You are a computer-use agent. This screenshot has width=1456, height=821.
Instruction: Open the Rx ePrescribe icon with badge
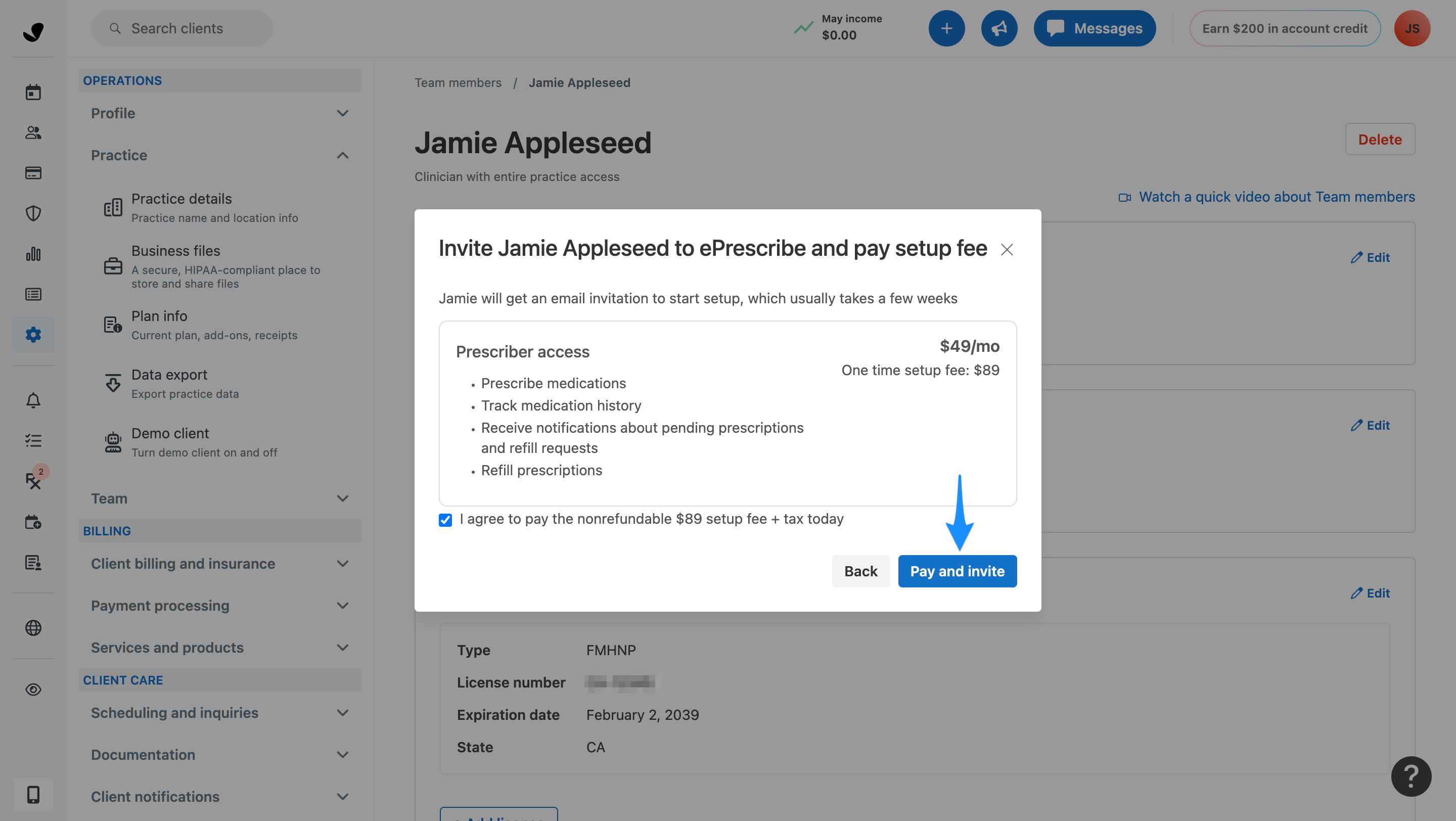33,480
